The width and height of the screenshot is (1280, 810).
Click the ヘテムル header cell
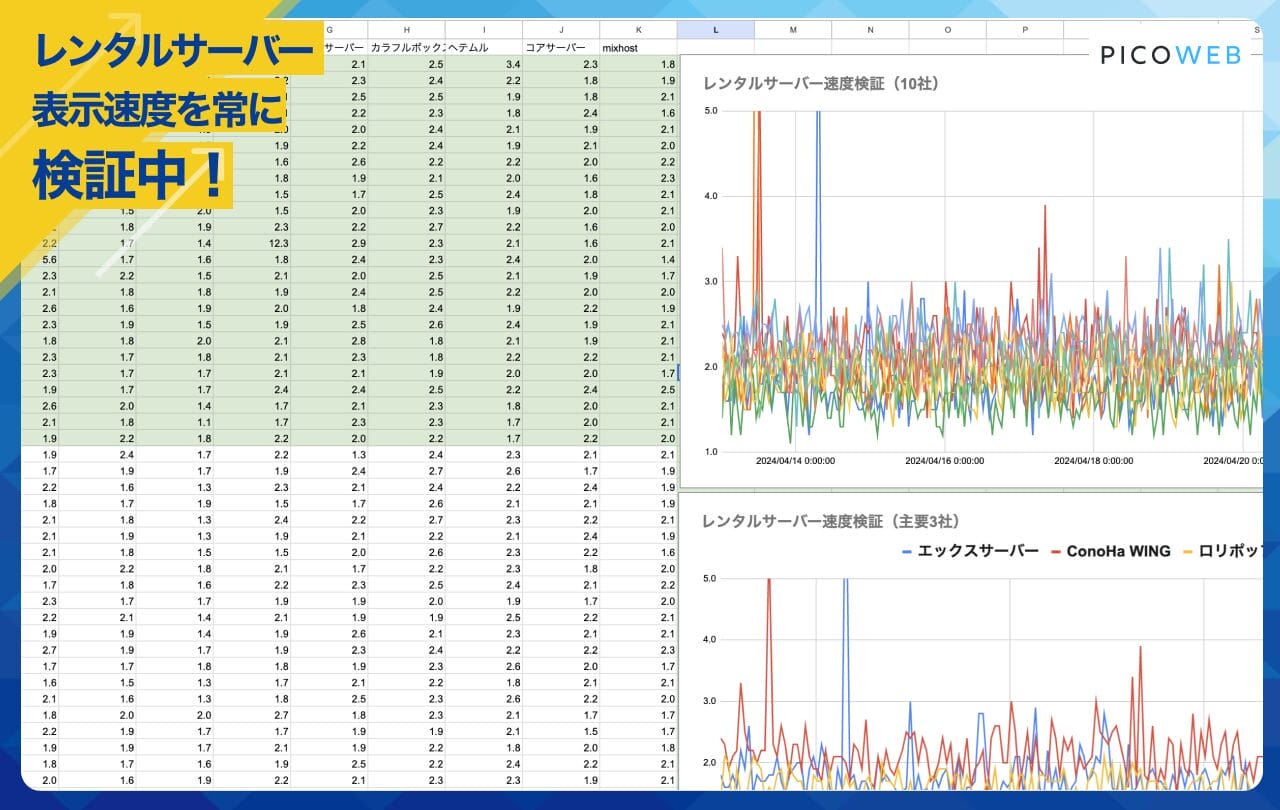tap(484, 47)
